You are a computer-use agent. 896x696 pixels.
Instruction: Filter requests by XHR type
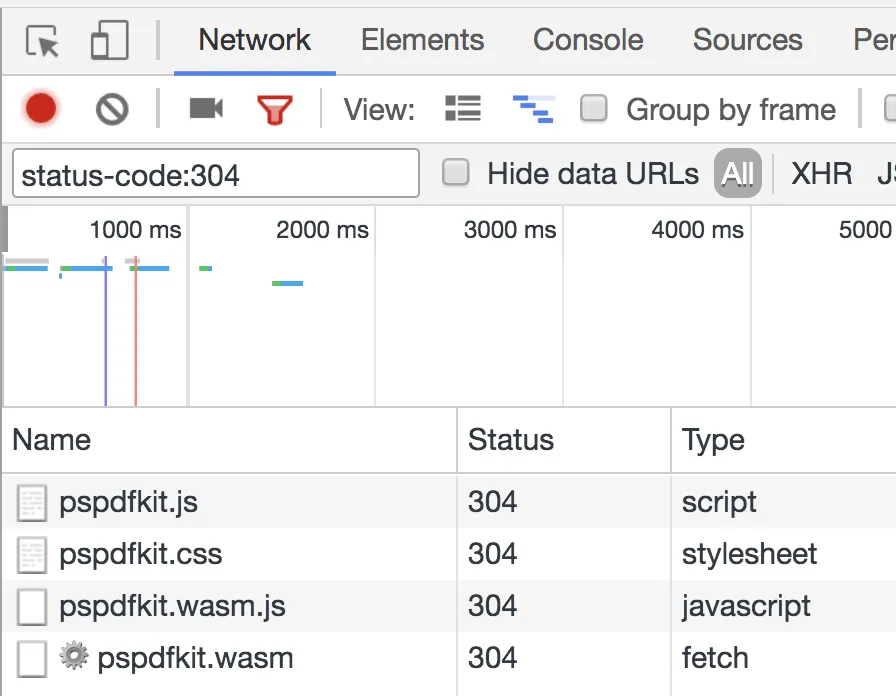[x=821, y=173]
